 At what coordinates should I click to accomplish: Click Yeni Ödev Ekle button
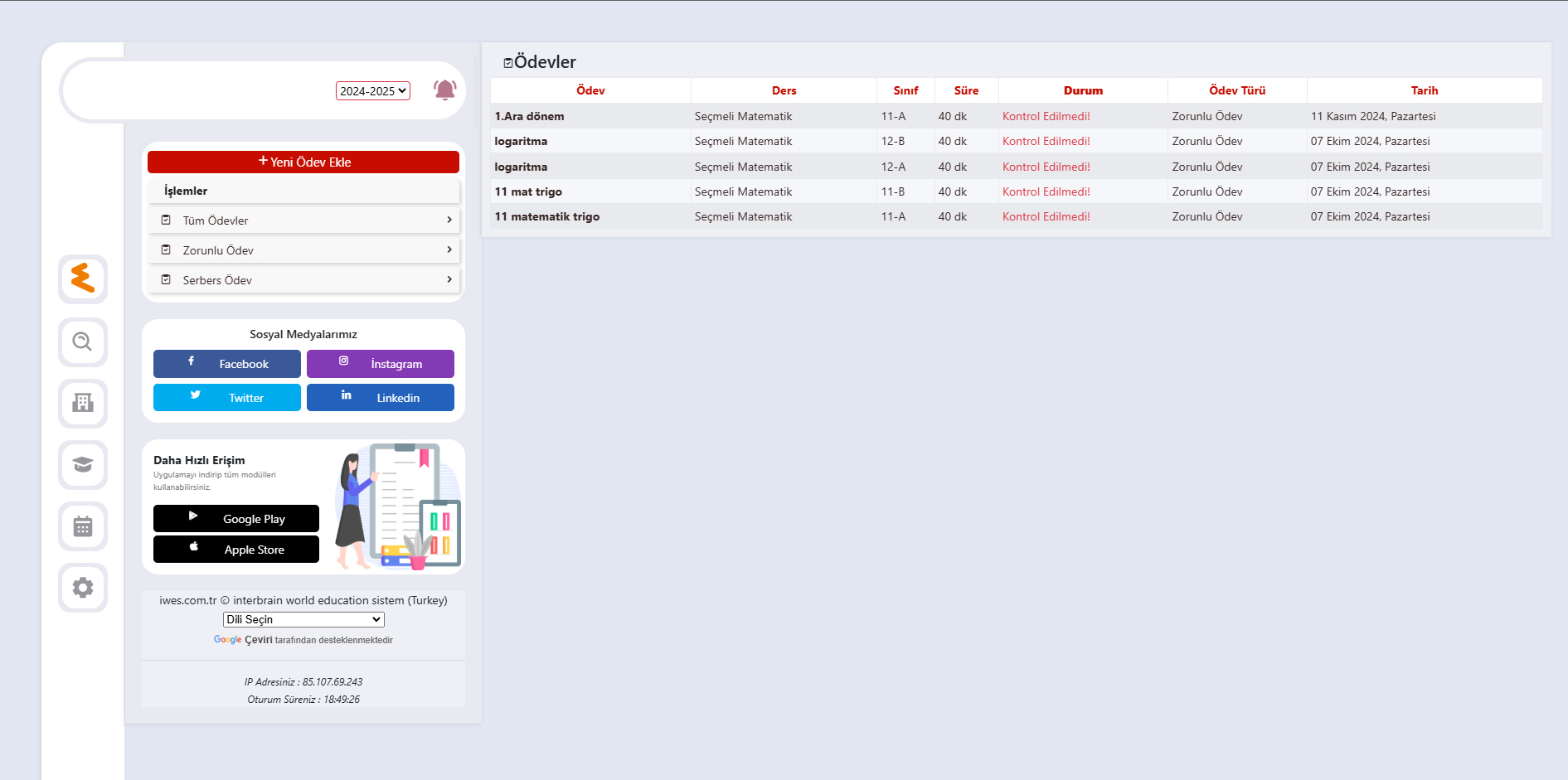[303, 162]
